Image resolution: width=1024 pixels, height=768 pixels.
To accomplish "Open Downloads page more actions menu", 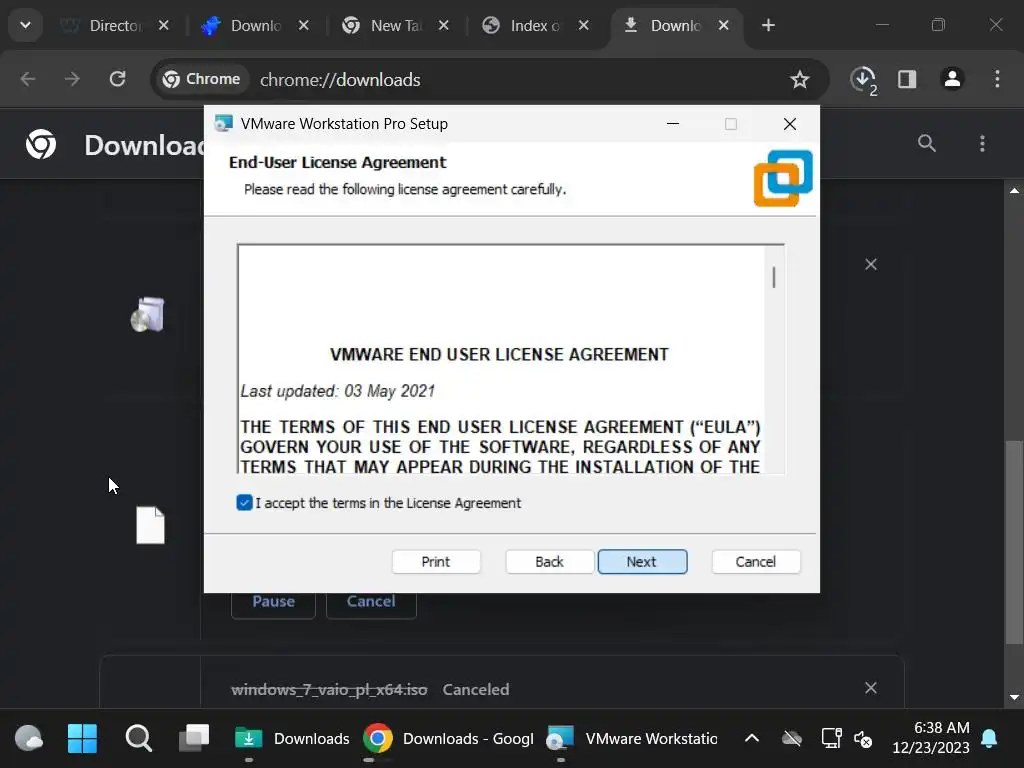I will pyautogui.click(x=982, y=143).
